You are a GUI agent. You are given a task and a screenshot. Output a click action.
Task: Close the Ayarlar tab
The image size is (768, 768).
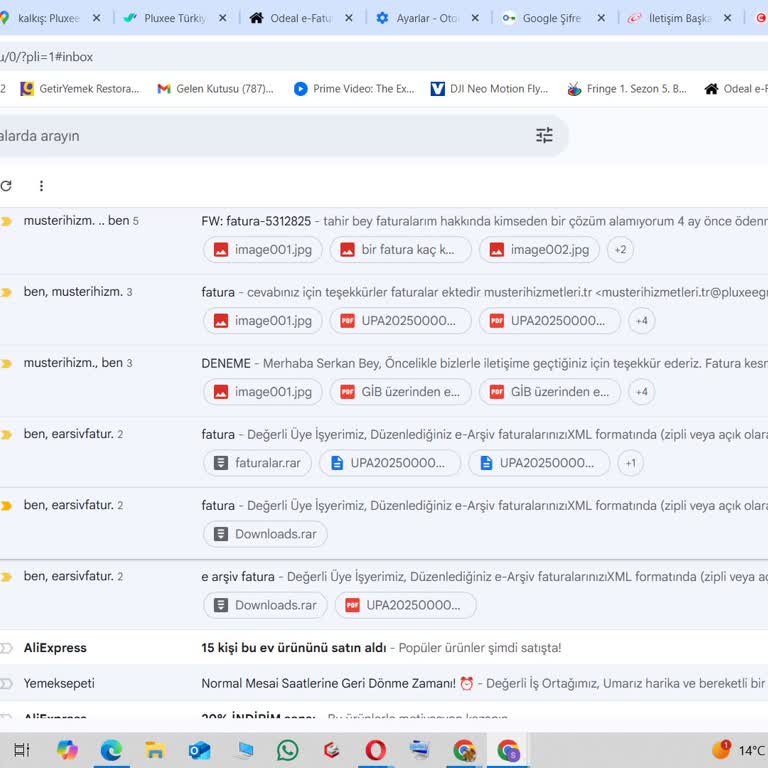click(x=475, y=18)
